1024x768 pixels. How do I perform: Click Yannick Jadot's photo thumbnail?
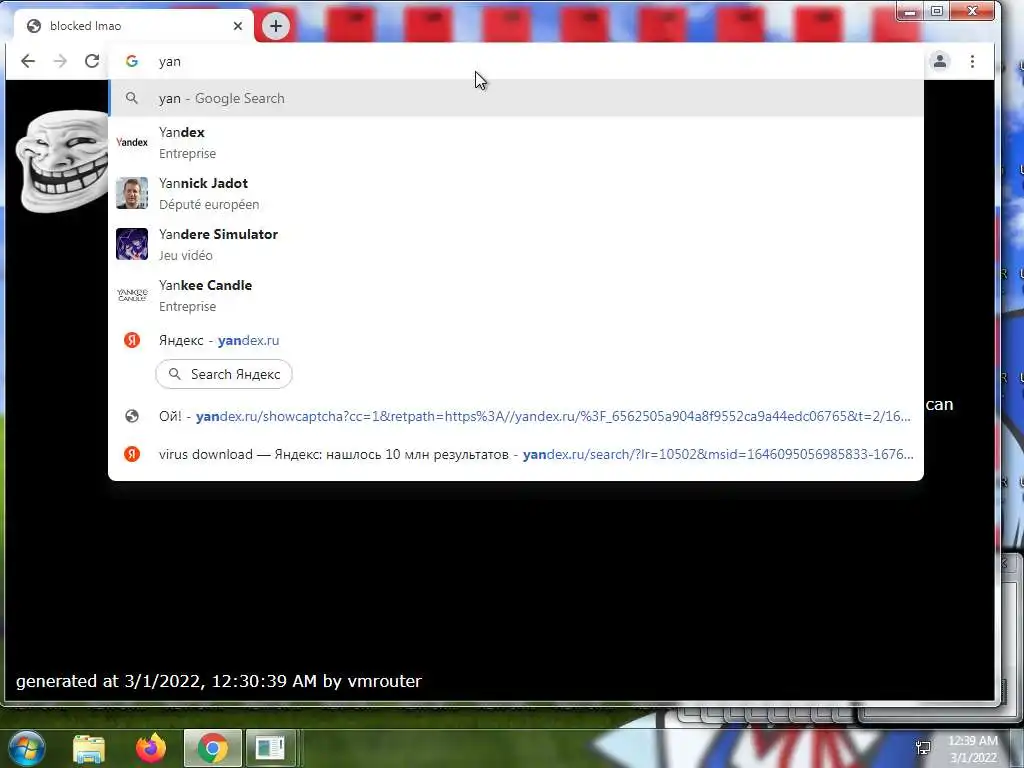pos(132,193)
